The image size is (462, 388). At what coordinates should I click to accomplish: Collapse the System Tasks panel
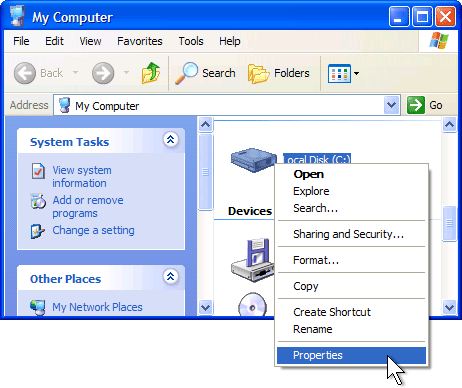pyautogui.click(x=171, y=139)
